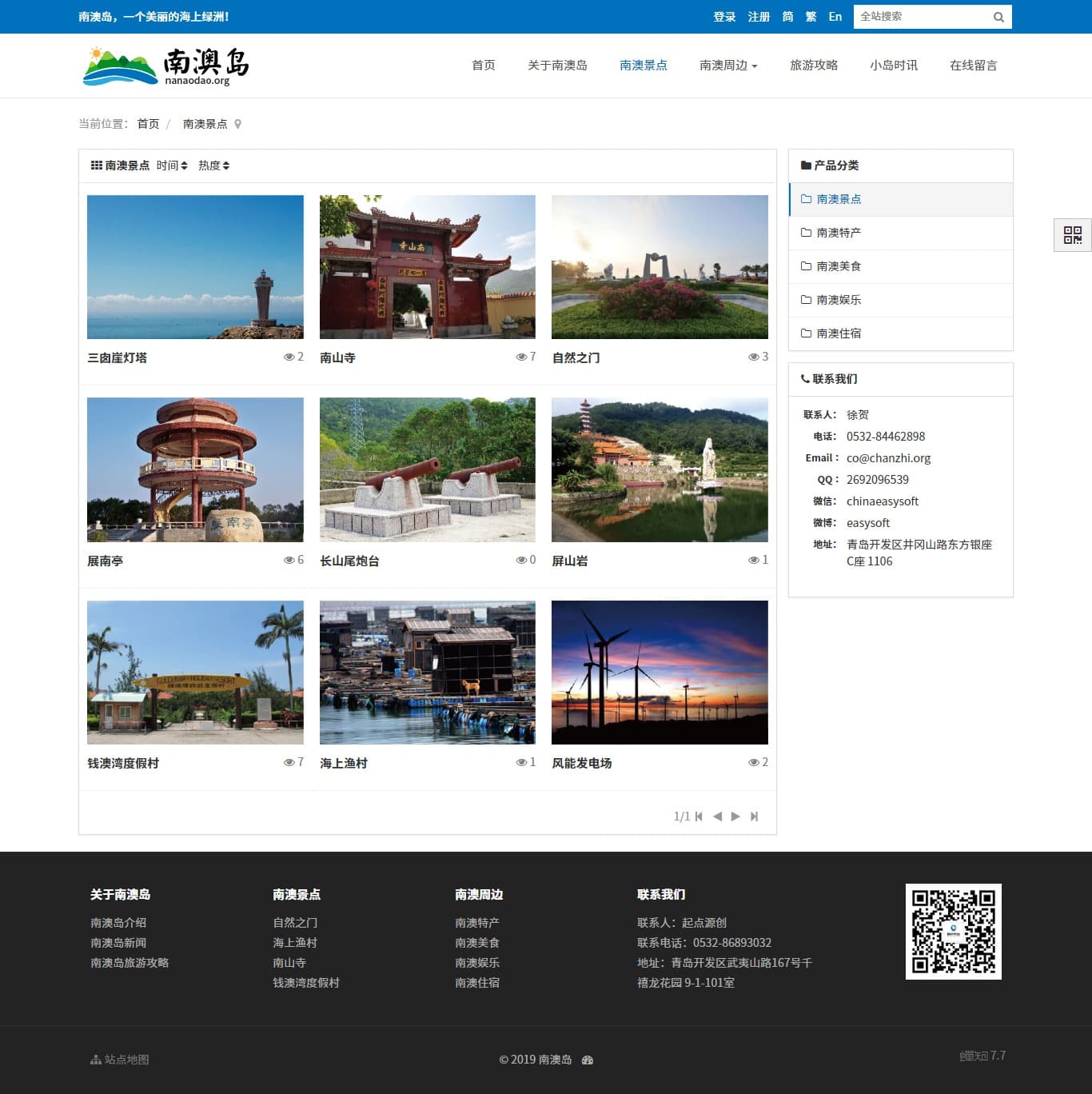Click the 南山寺 title link
The width and height of the screenshot is (1092, 1094).
pyautogui.click(x=337, y=358)
